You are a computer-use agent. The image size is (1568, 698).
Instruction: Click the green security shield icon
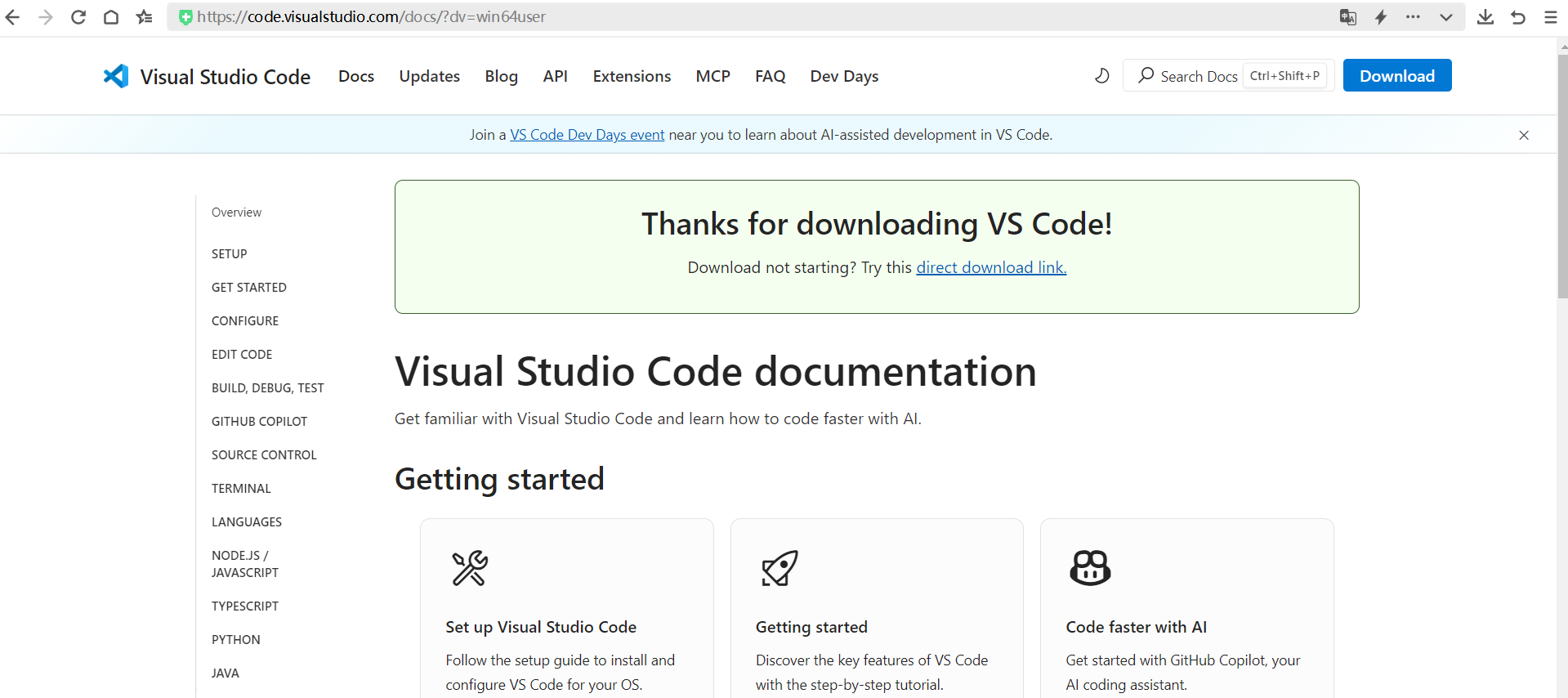(x=185, y=17)
